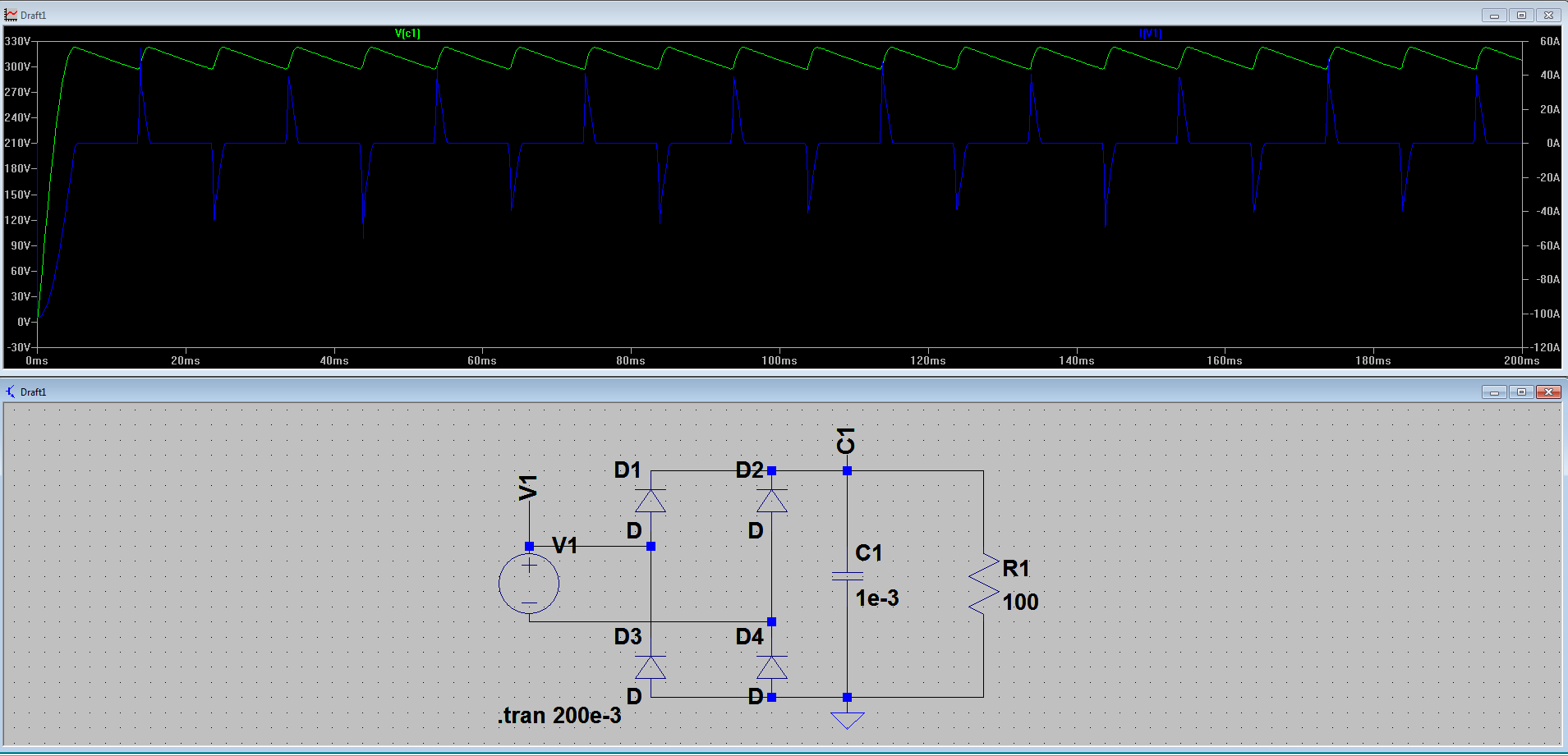
Task: Maximize the schematic window
Action: 1521,392
